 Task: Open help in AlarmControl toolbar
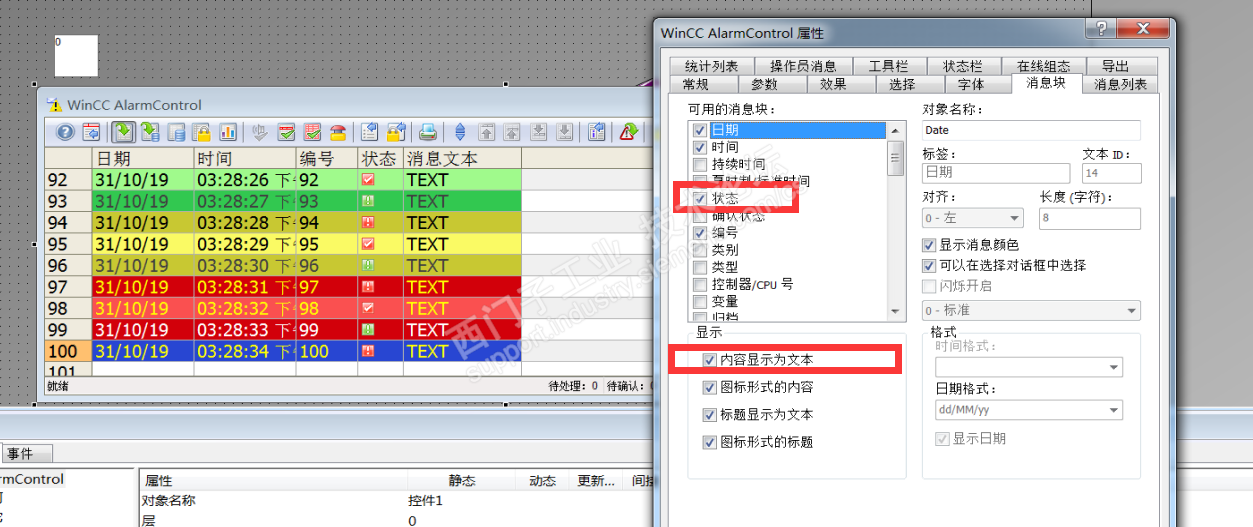[65, 132]
